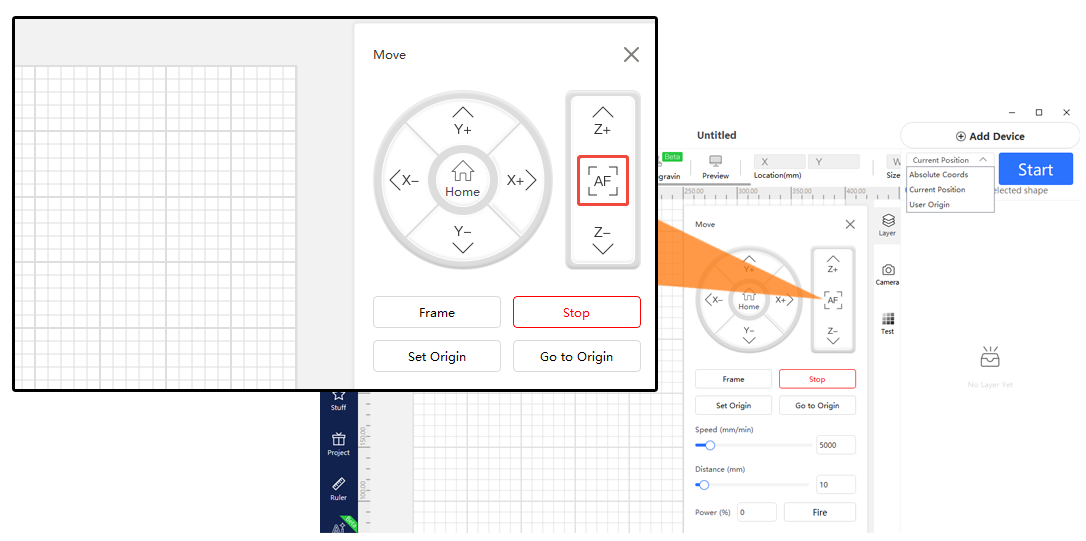Click the Add Device button
The image size is (1086, 541).
click(x=990, y=136)
